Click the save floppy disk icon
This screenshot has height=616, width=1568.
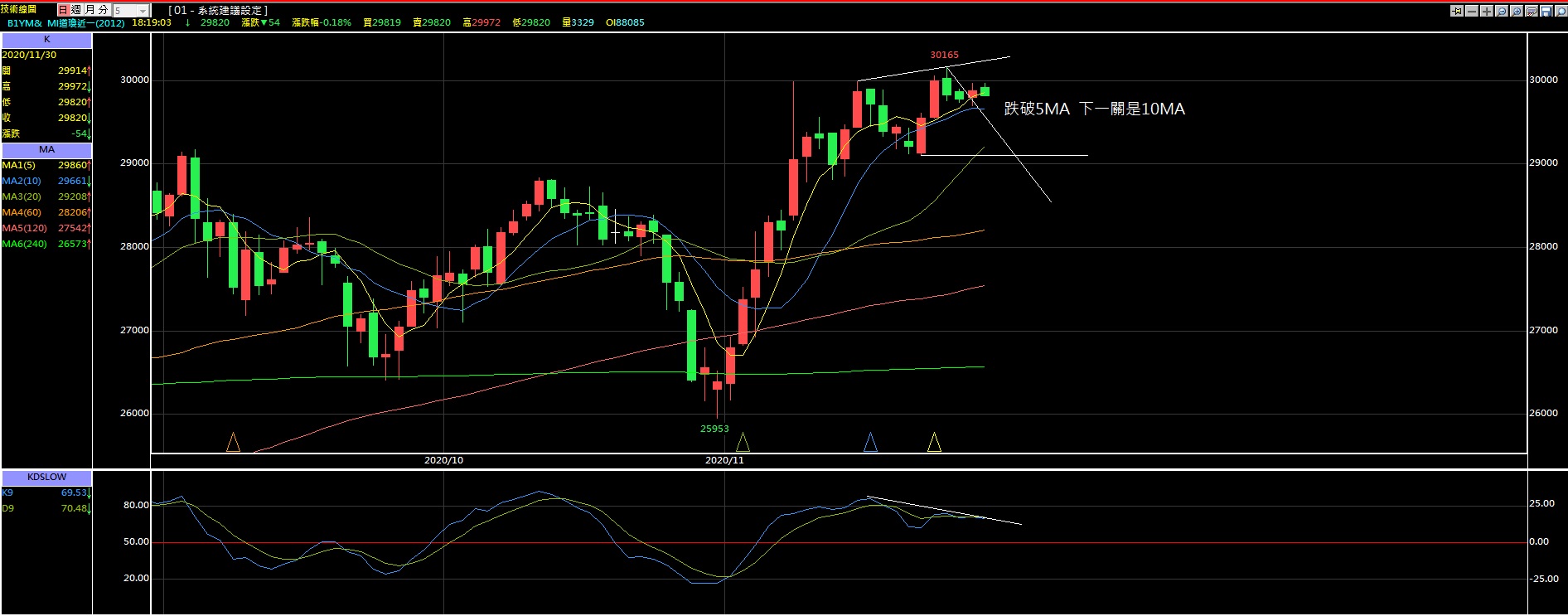[x=1546, y=11]
